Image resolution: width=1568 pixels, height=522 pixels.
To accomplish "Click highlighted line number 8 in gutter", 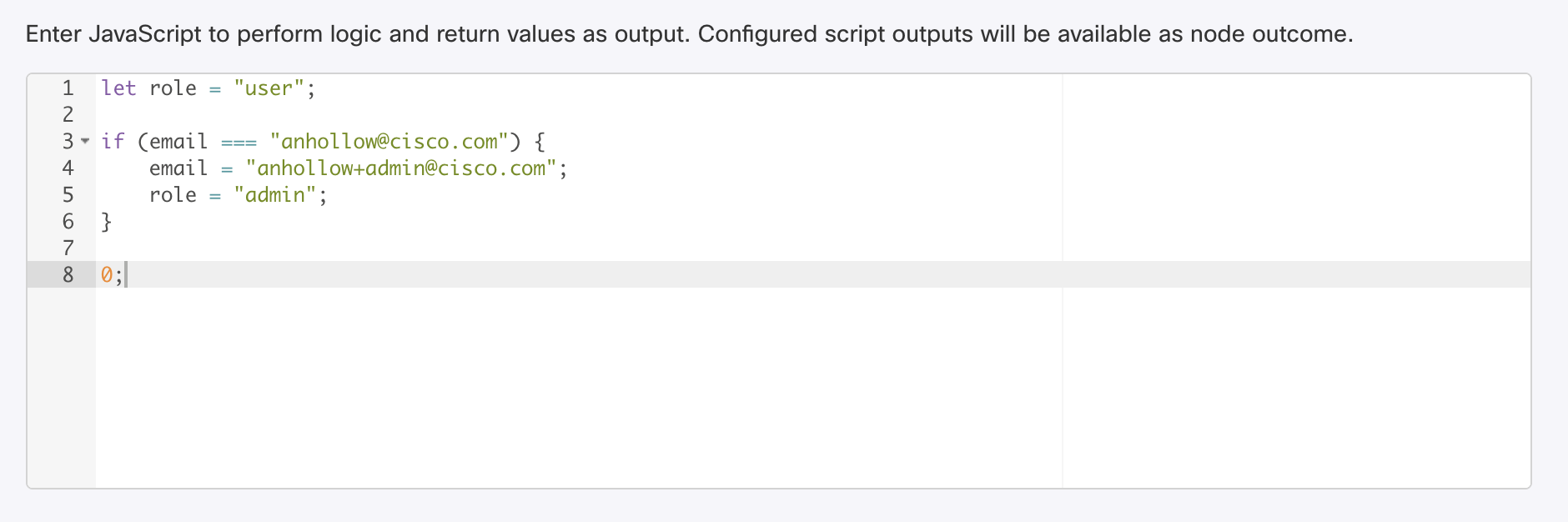I will pos(68,275).
